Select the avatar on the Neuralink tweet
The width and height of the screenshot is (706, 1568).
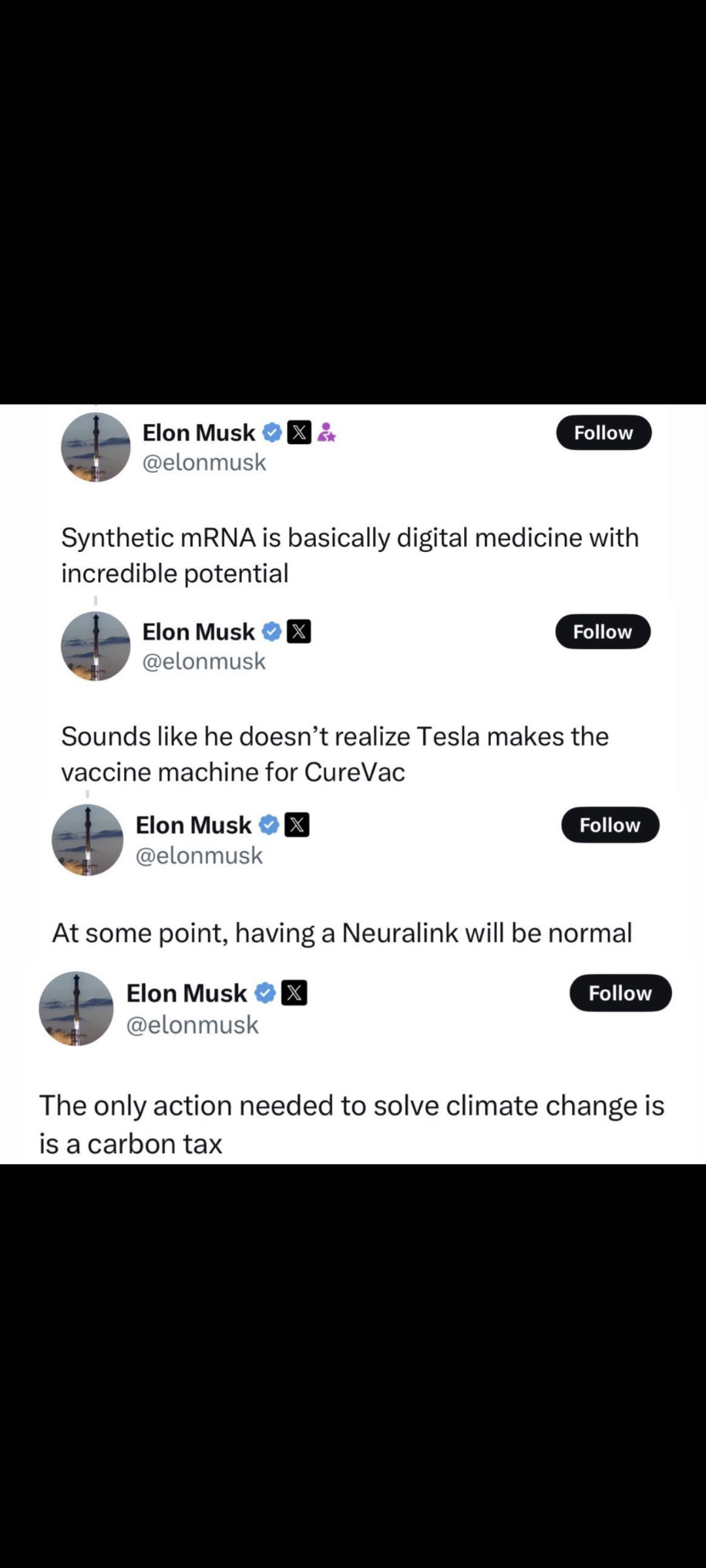pyautogui.click(x=88, y=840)
